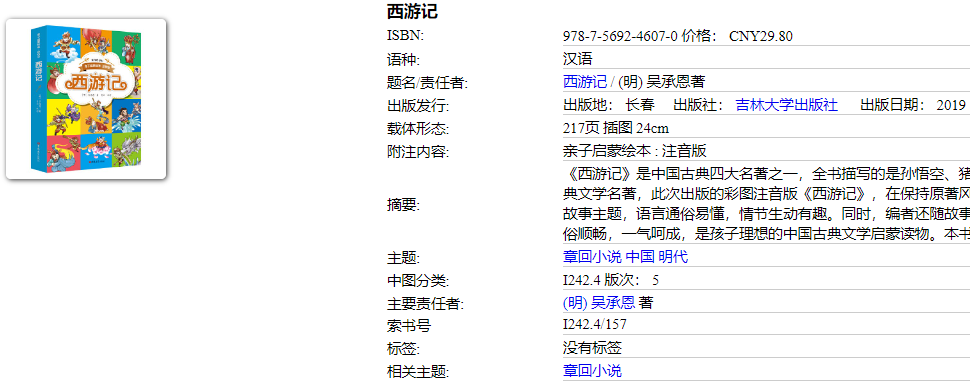Open the 西游记 title link
This screenshot has height=381, width=970.
(x=585, y=82)
